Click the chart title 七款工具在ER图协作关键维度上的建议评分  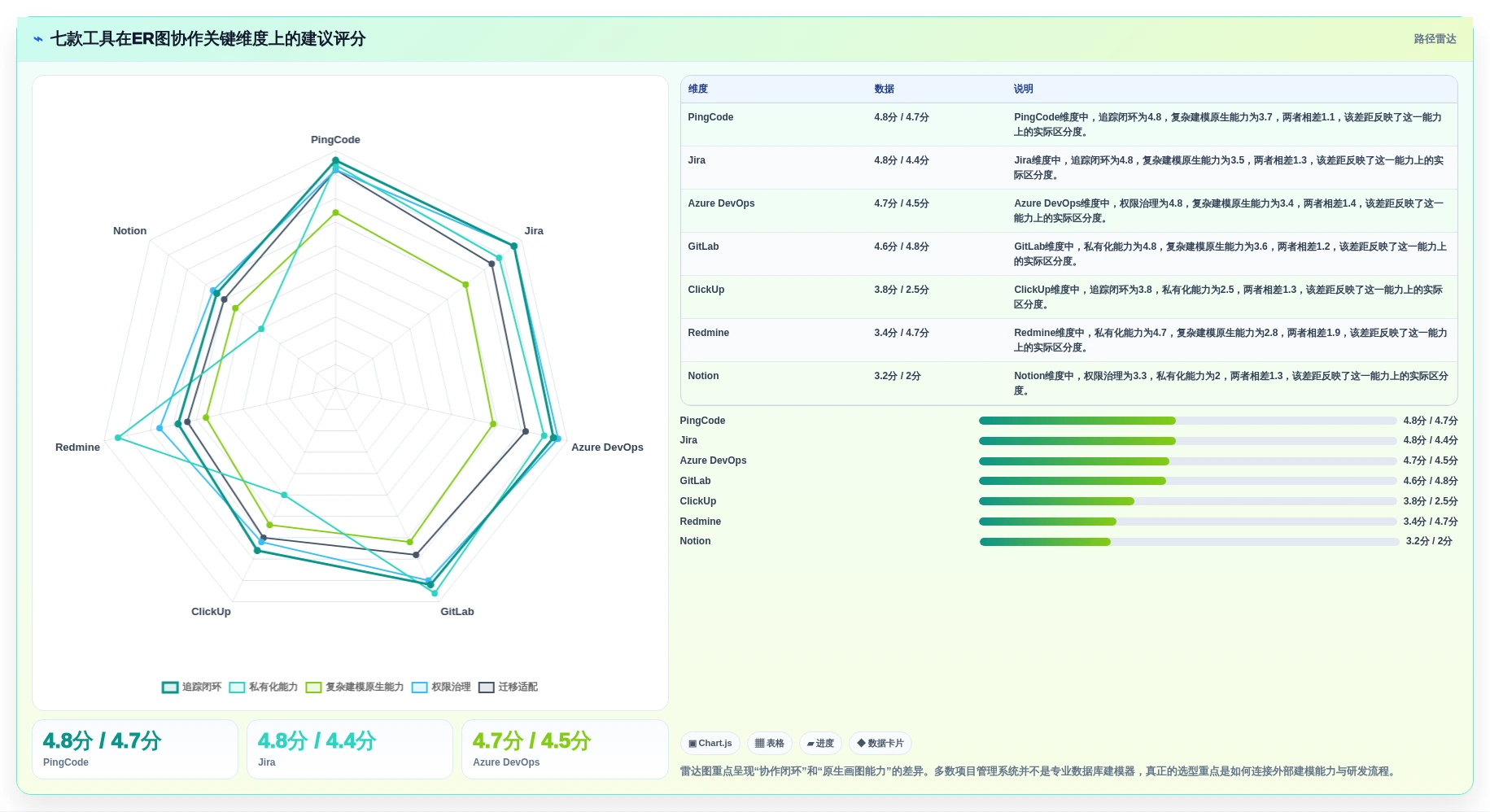(208, 39)
